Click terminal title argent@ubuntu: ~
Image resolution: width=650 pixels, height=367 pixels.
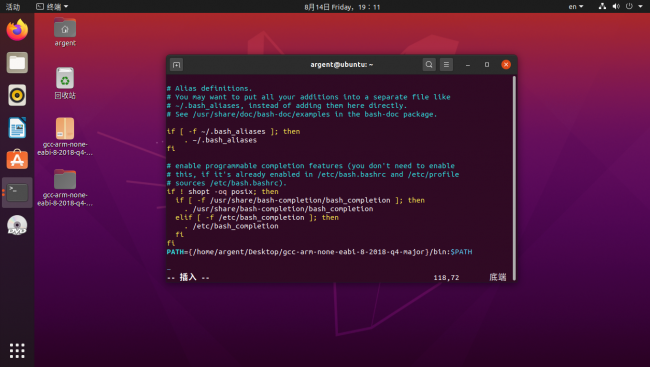coord(342,65)
